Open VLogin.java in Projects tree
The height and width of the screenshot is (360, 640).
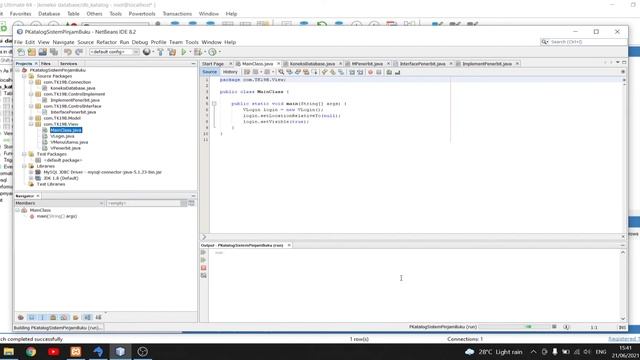point(62,136)
